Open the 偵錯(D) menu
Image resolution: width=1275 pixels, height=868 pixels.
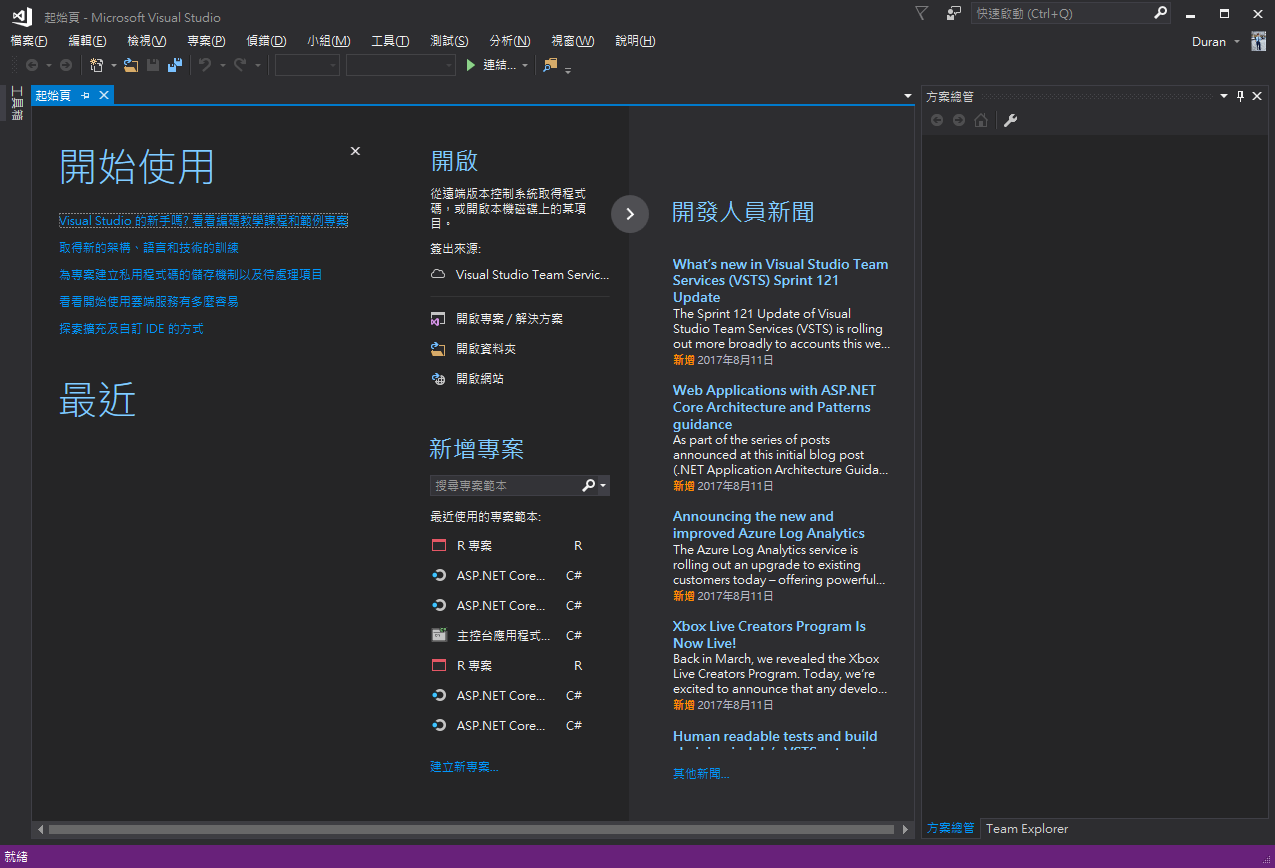coord(266,41)
